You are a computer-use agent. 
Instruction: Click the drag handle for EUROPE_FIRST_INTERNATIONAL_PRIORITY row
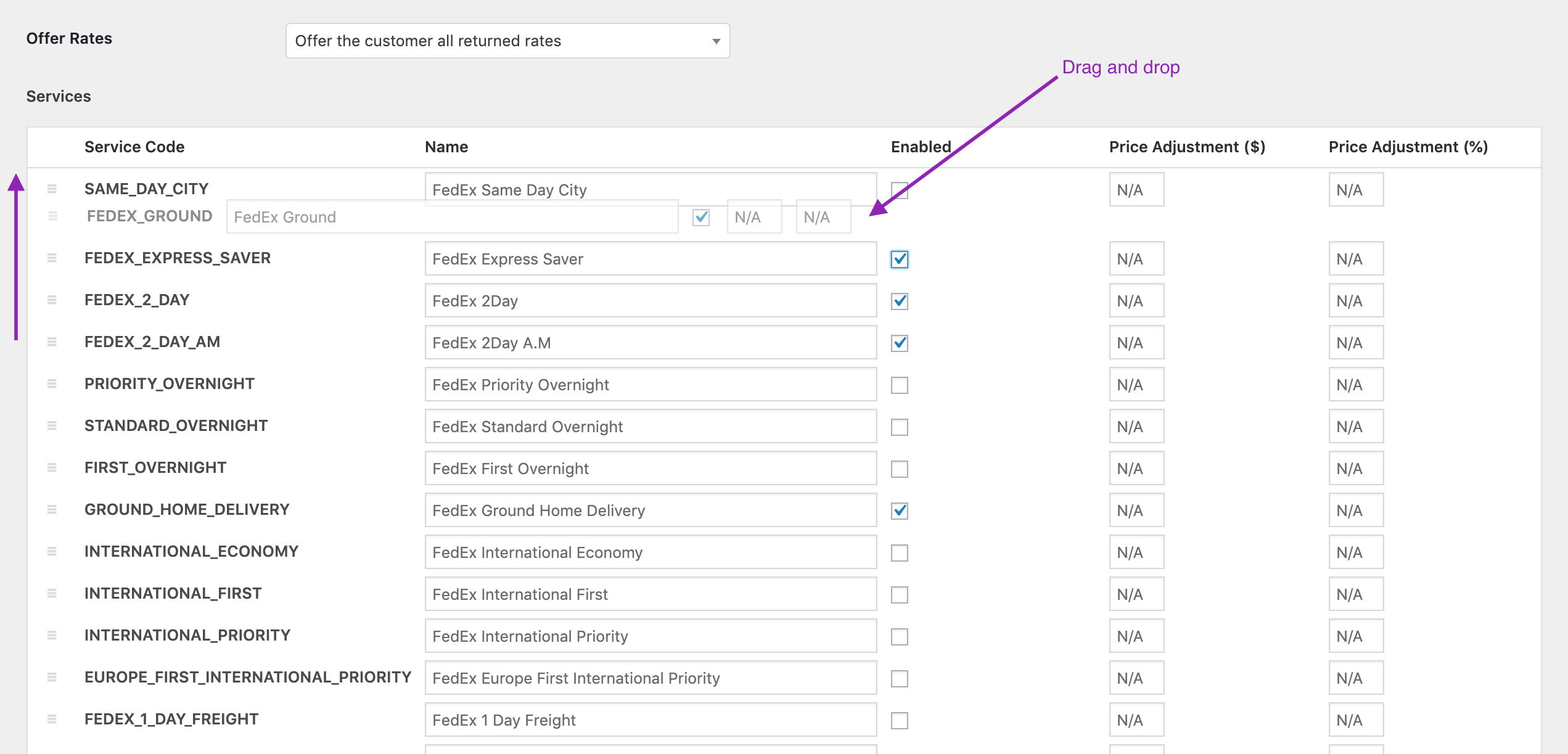(x=52, y=678)
